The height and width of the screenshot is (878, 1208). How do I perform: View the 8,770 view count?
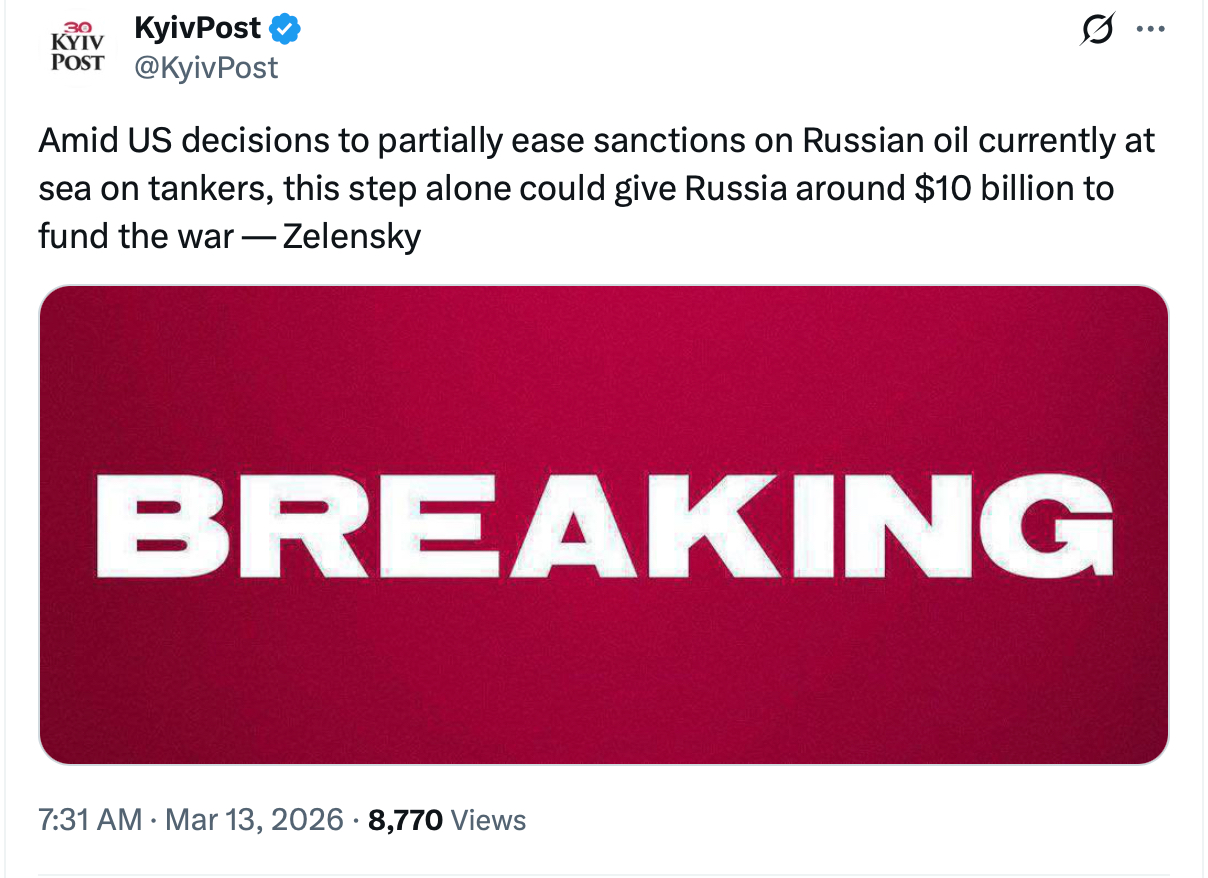405,821
